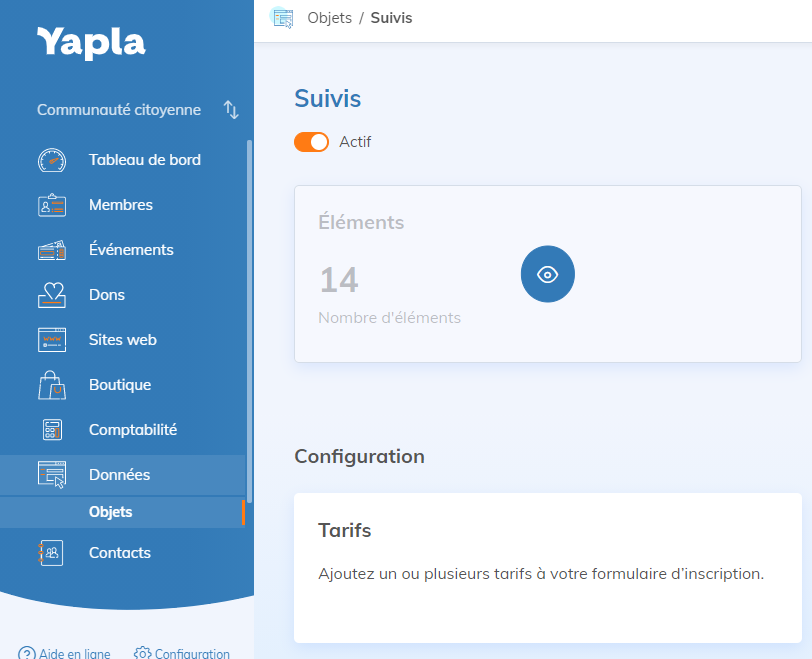Select the Objets submenu item
This screenshot has height=659, width=812.
click(111, 512)
